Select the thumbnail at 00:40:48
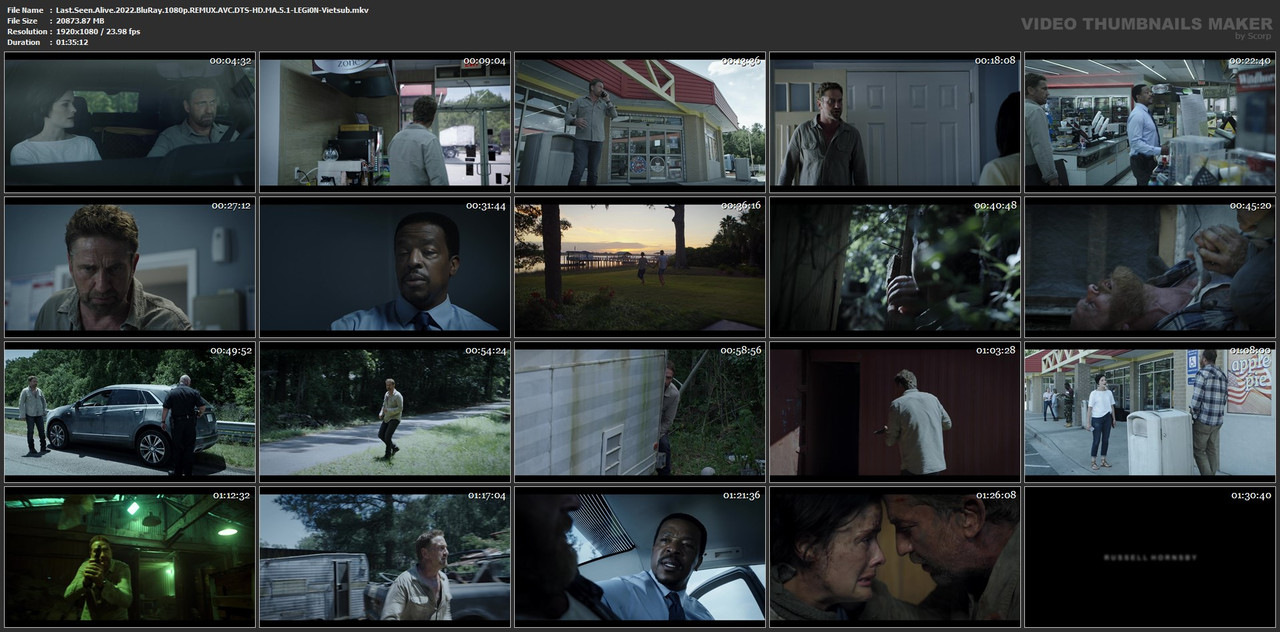The width and height of the screenshot is (1280, 632). pyautogui.click(x=895, y=267)
